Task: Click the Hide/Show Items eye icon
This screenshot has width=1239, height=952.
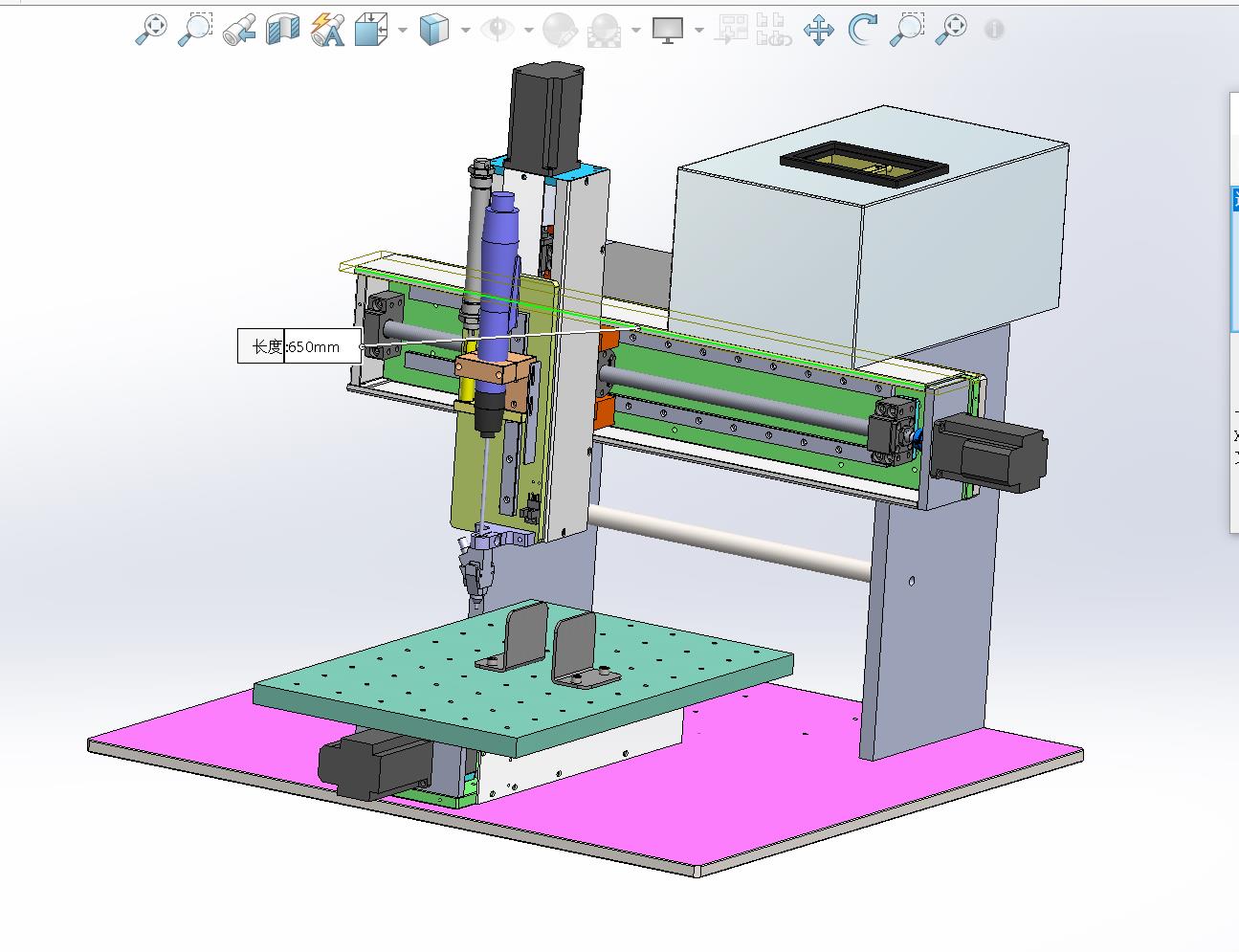Action: 497,30
